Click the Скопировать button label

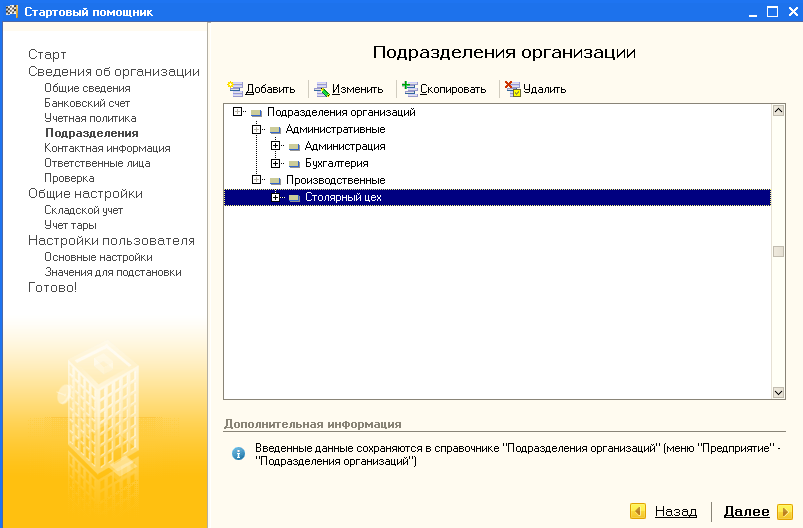[x=453, y=89]
